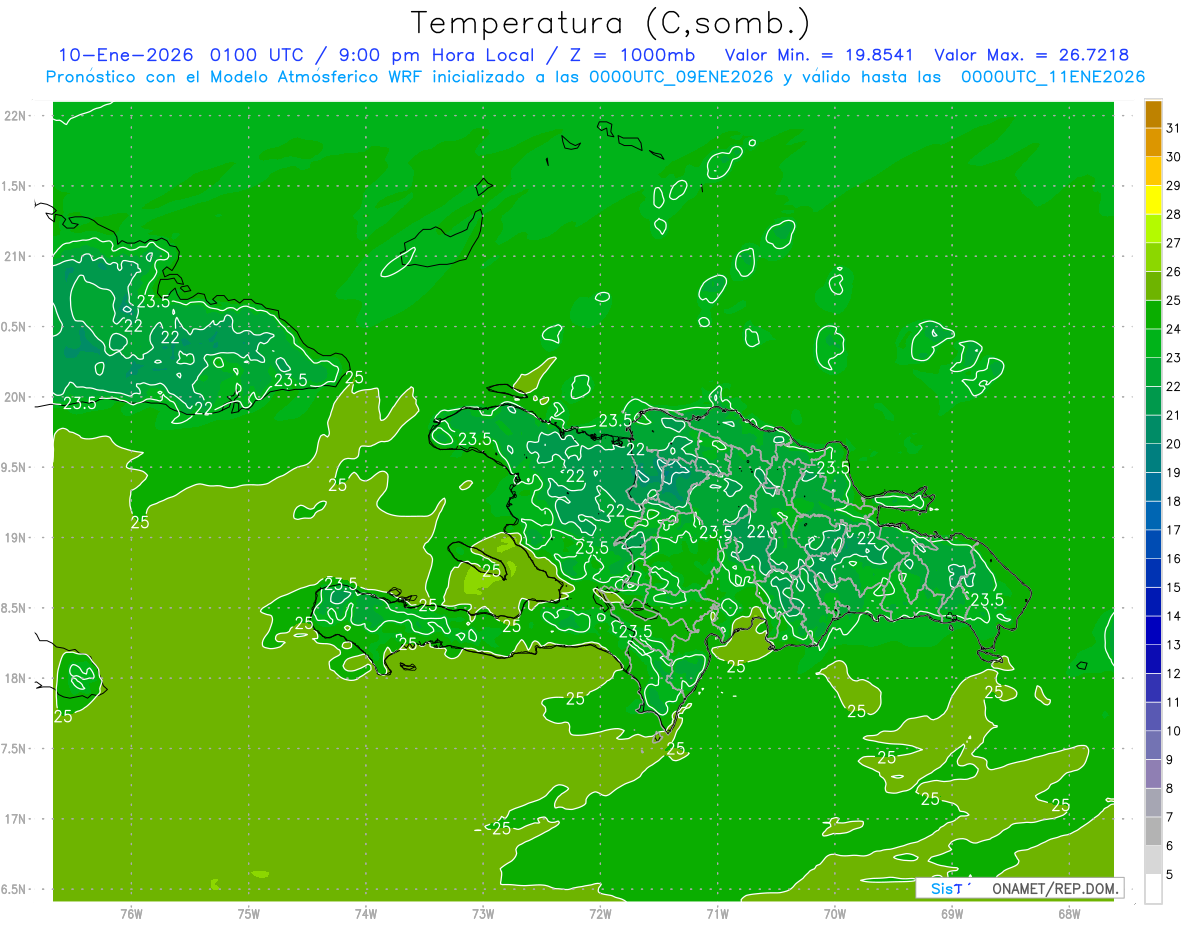
Task: Click the "11" label on the colorbar
Action: coord(1174,703)
